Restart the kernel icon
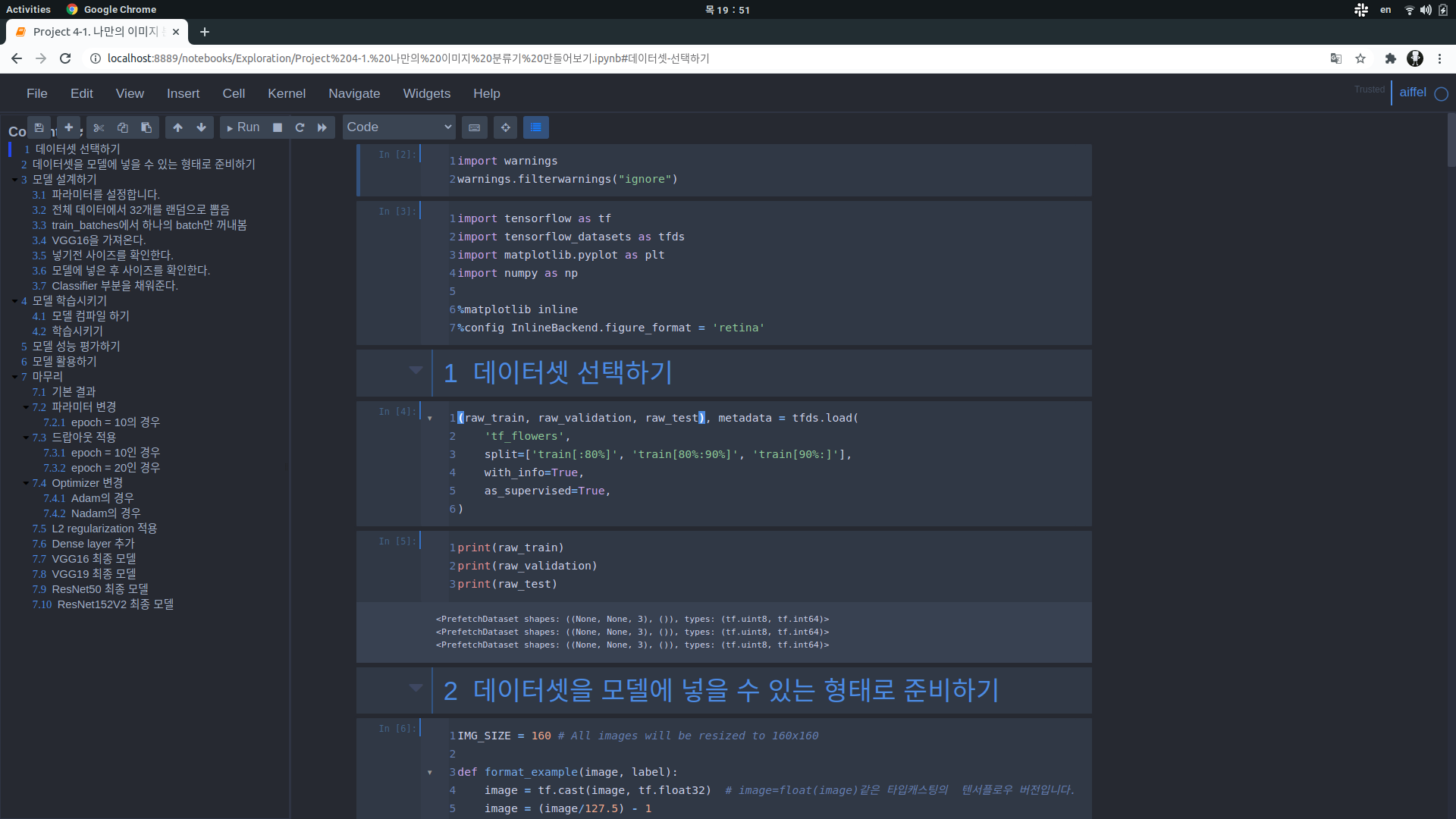This screenshot has height=819, width=1456. 300,127
